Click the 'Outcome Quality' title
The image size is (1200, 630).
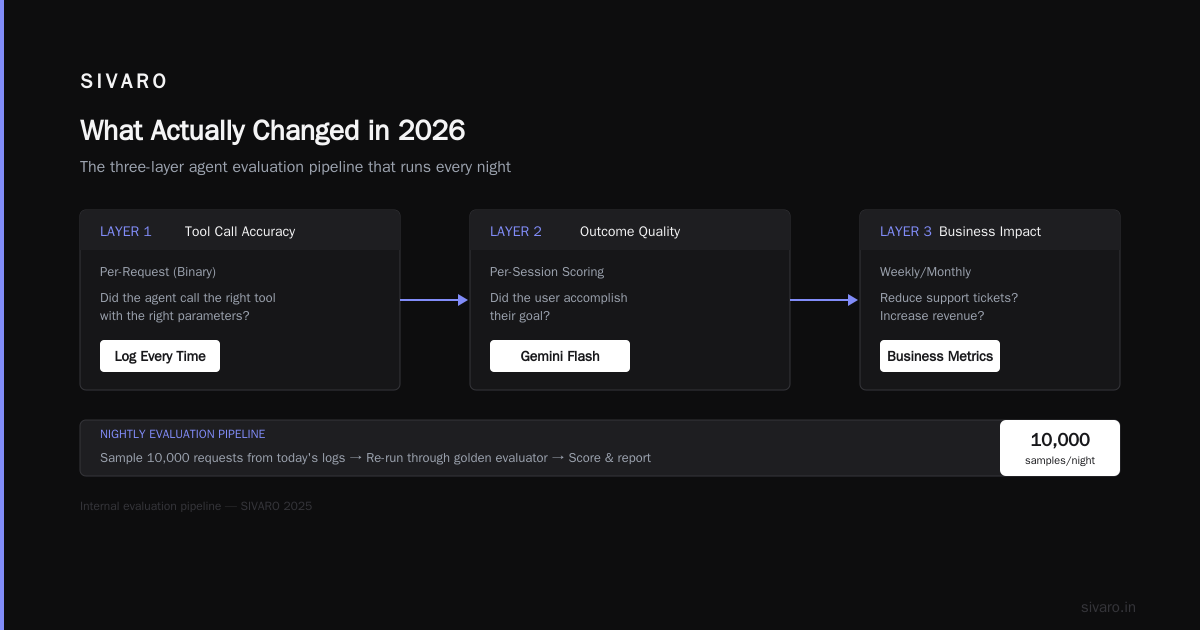point(630,231)
